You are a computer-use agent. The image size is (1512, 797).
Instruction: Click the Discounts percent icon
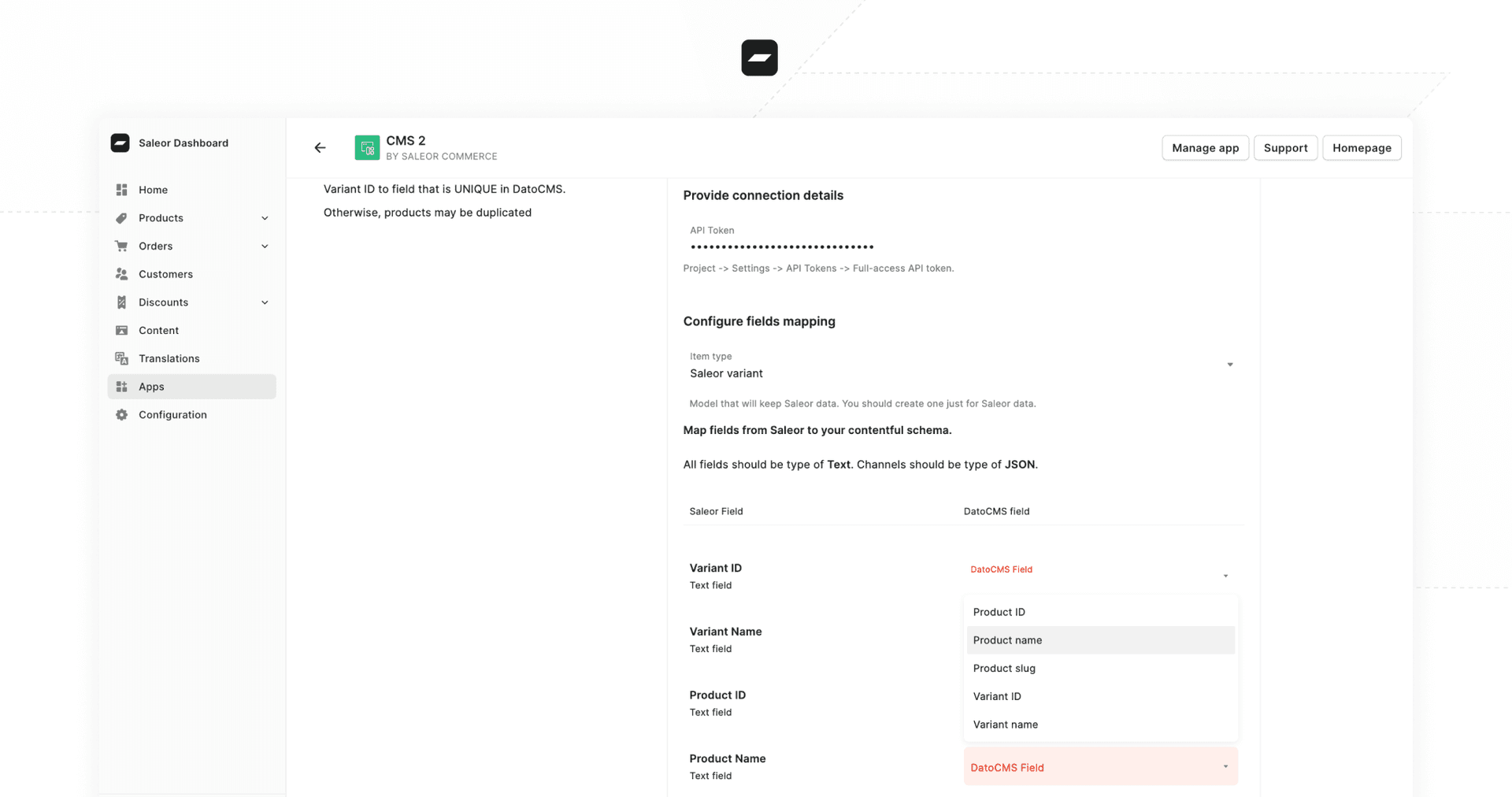click(121, 302)
